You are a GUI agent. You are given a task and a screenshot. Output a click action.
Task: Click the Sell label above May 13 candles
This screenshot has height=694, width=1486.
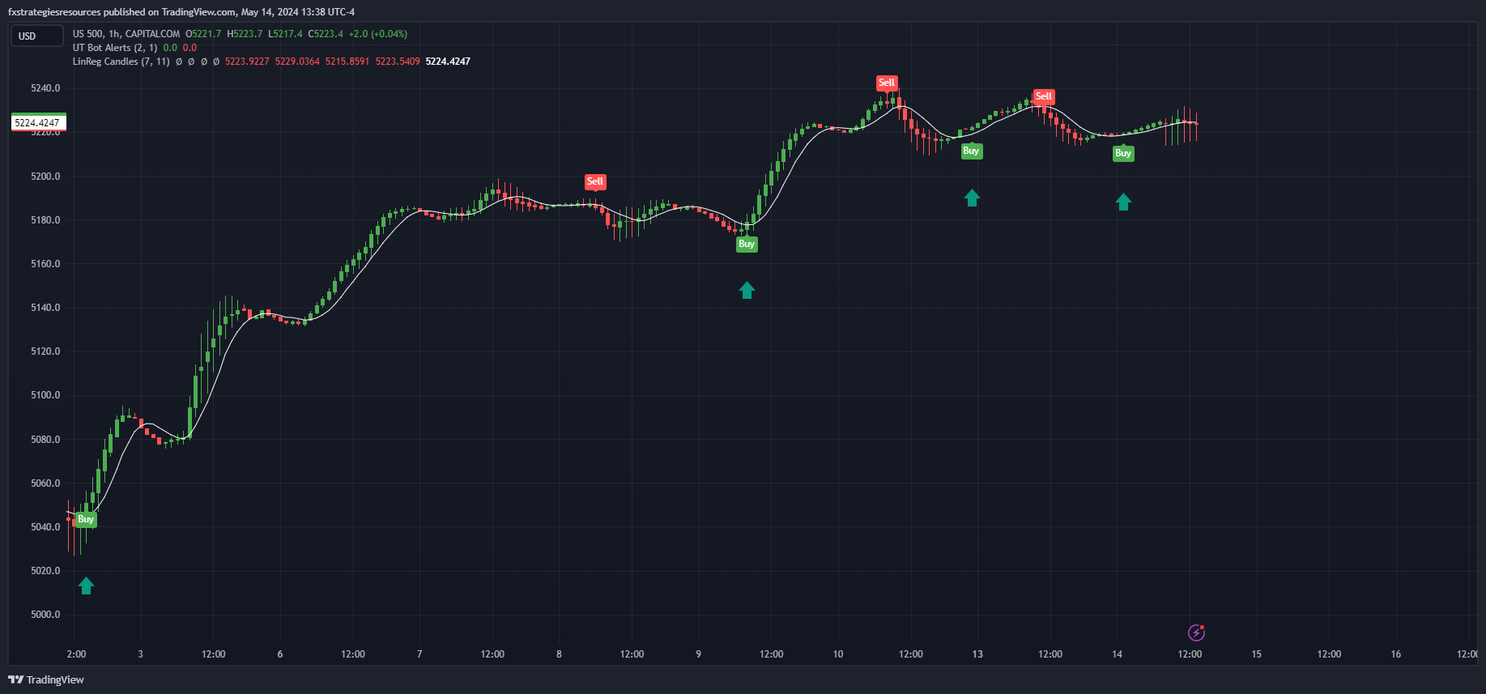(1043, 96)
